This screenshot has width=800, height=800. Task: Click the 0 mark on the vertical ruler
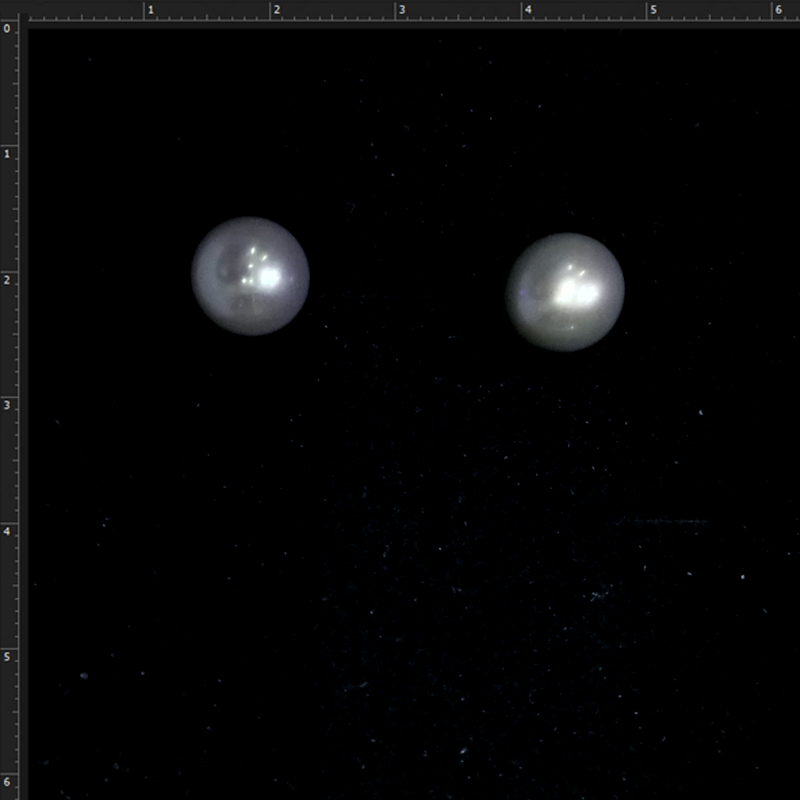pyautogui.click(x=7, y=29)
